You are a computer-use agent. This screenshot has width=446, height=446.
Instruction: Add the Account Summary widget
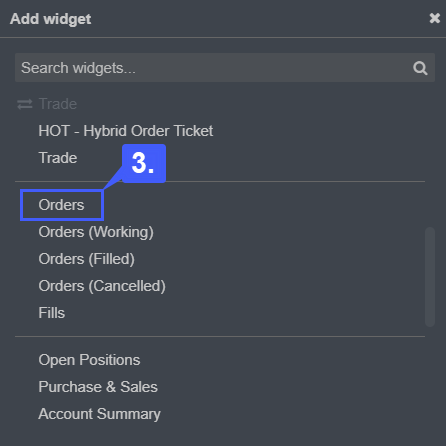click(99, 414)
